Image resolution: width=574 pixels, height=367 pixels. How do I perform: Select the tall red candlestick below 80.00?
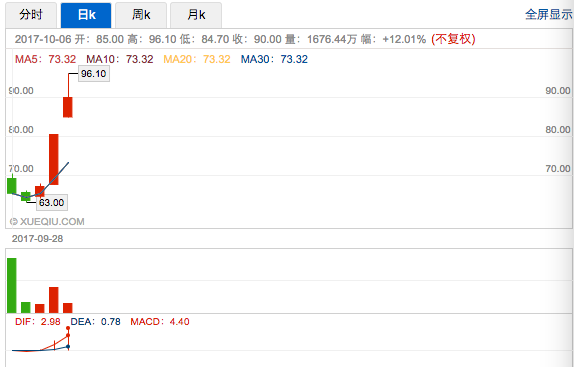[54, 159]
